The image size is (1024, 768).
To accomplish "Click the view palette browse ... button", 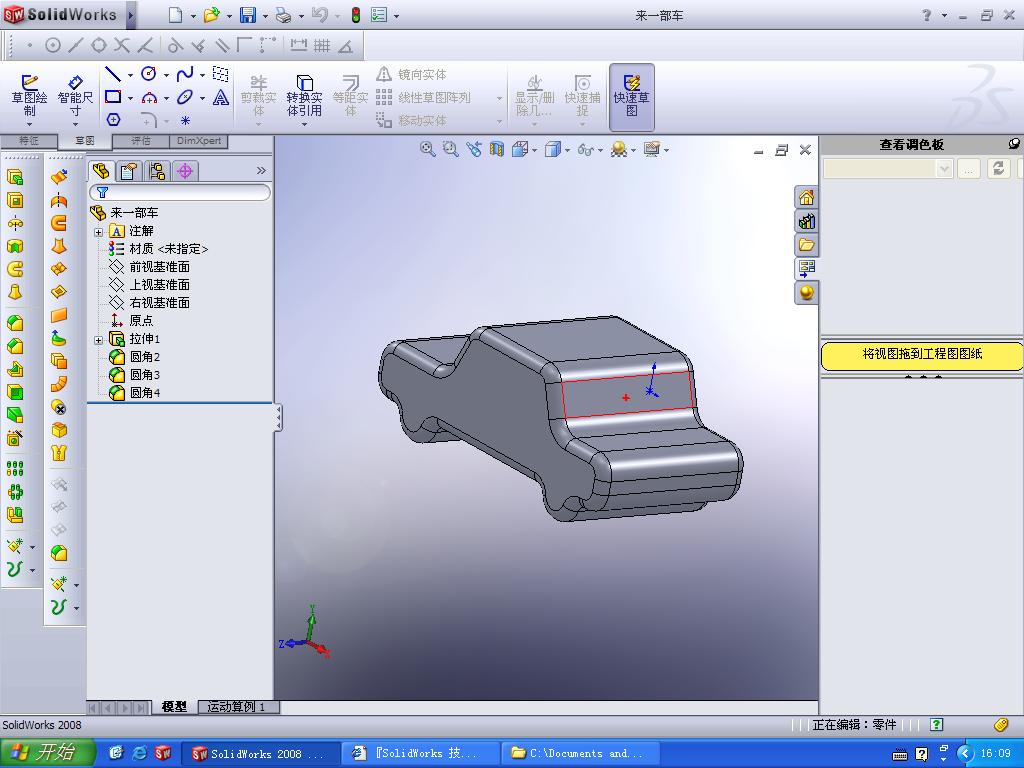I will tap(969, 168).
